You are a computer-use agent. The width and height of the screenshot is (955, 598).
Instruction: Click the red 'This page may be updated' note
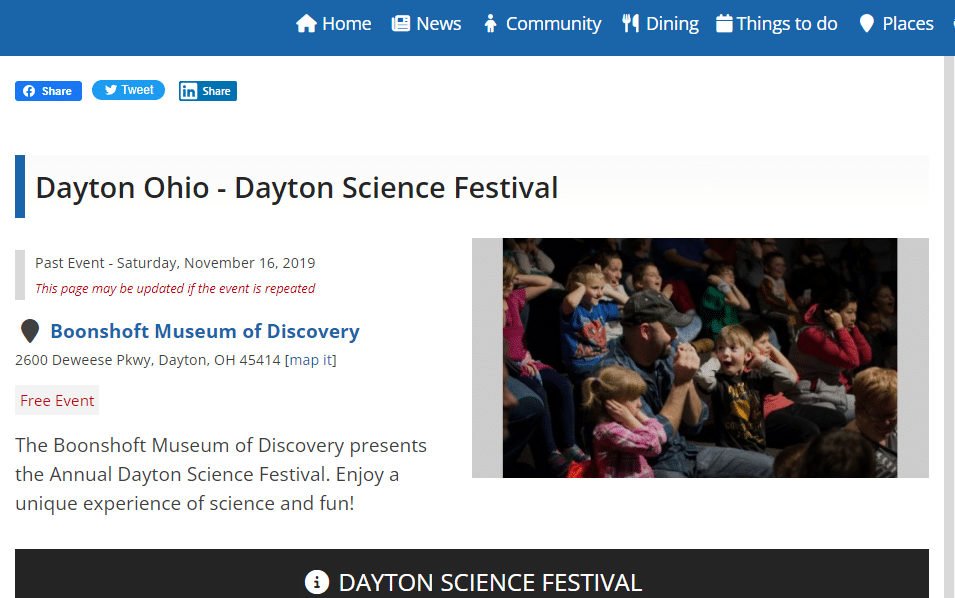pyautogui.click(x=175, y=289)
